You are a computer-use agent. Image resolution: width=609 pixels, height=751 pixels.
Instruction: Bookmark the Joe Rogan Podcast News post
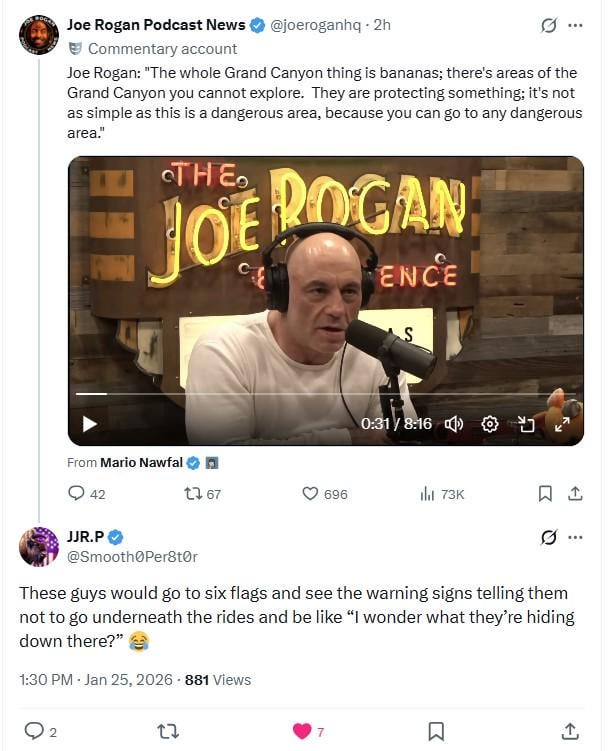tap(545, 493)
